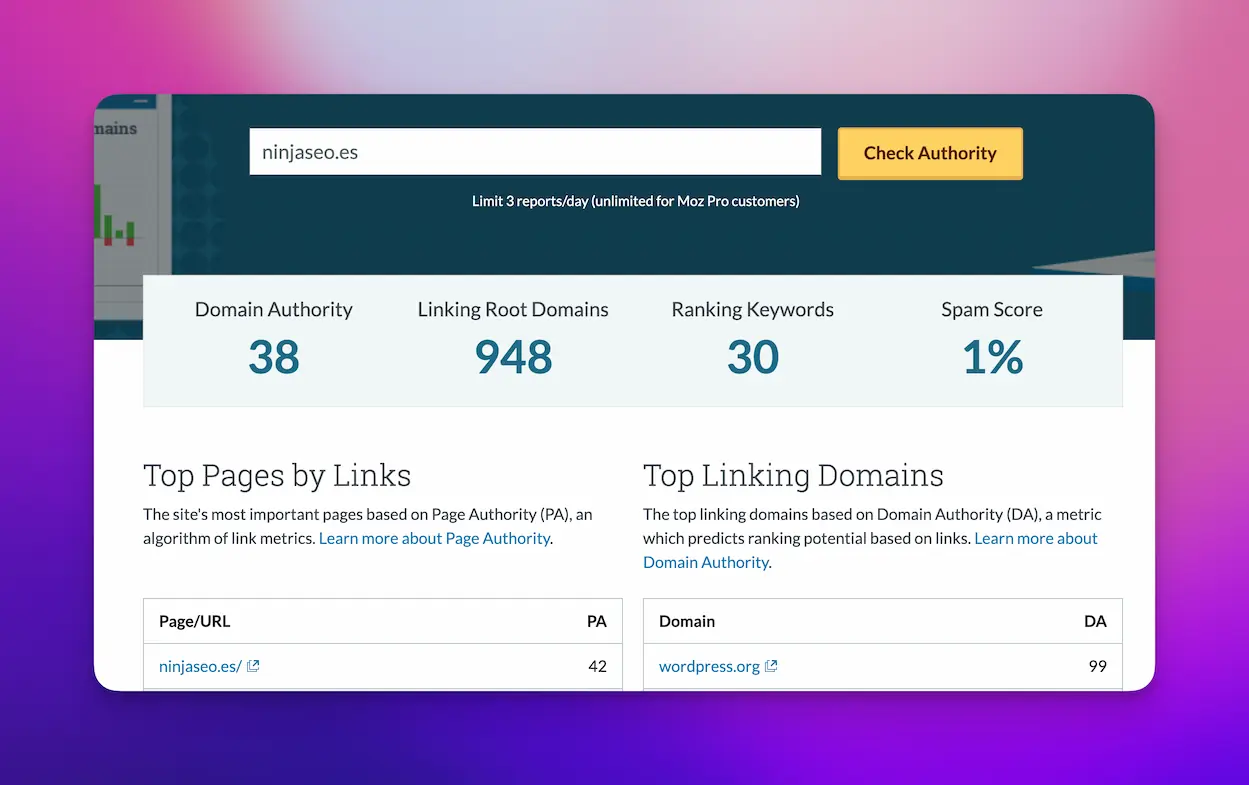
Task: Click the Domain column header
Action: pyautogui.click(x=686, y=621)
